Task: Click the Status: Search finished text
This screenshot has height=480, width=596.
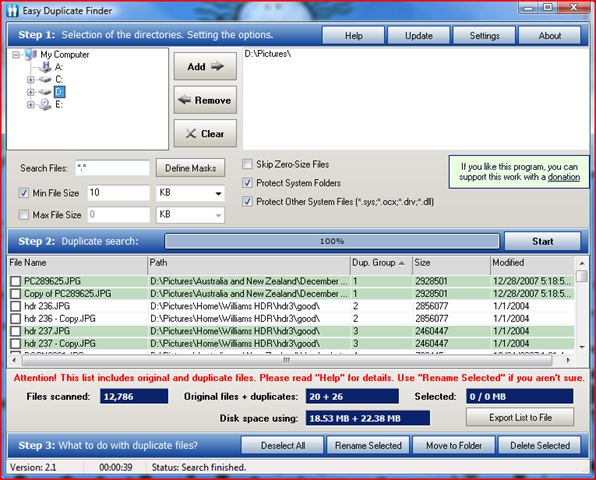Action: pos(199,467)
